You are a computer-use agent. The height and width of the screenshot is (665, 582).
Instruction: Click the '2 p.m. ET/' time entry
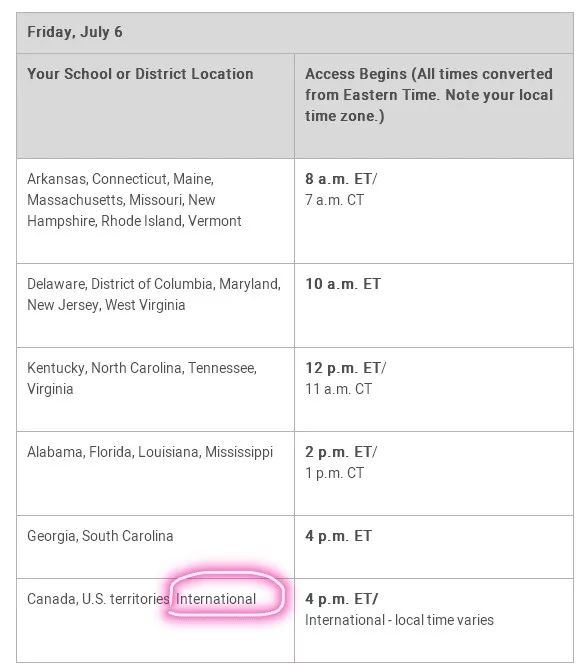[x=341, y=452]
